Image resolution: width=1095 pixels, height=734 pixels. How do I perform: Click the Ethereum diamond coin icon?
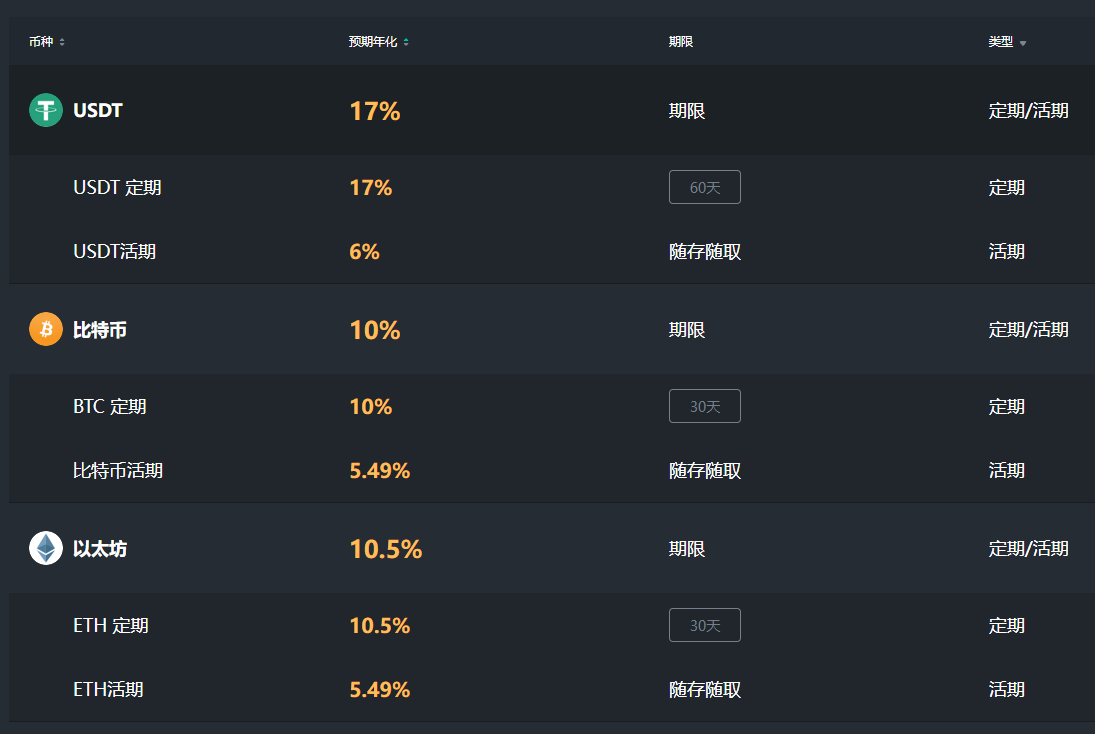point(46,548)
